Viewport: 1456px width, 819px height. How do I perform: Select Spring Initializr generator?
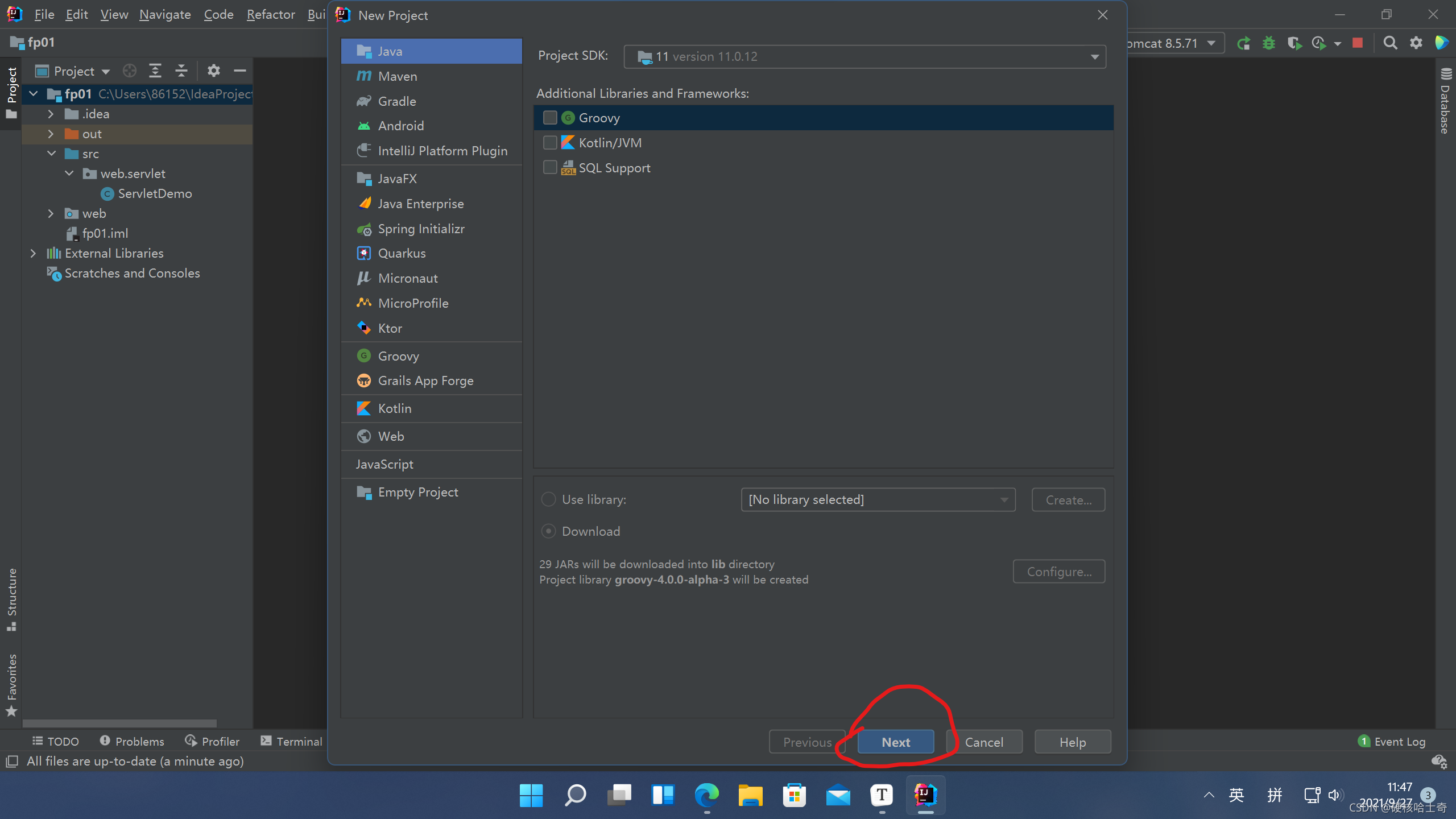431,229
